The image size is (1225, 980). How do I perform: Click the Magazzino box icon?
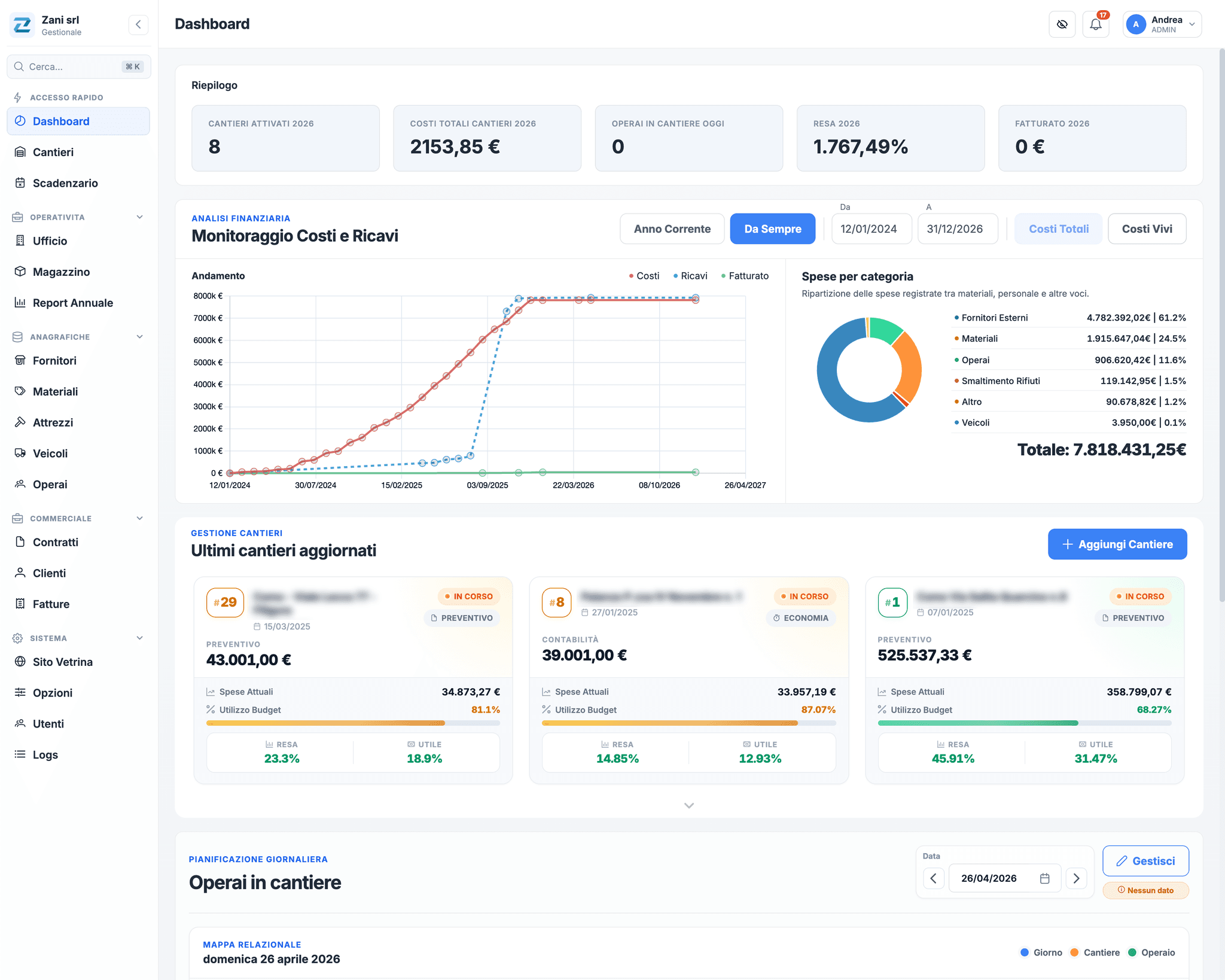coord(20,272)
